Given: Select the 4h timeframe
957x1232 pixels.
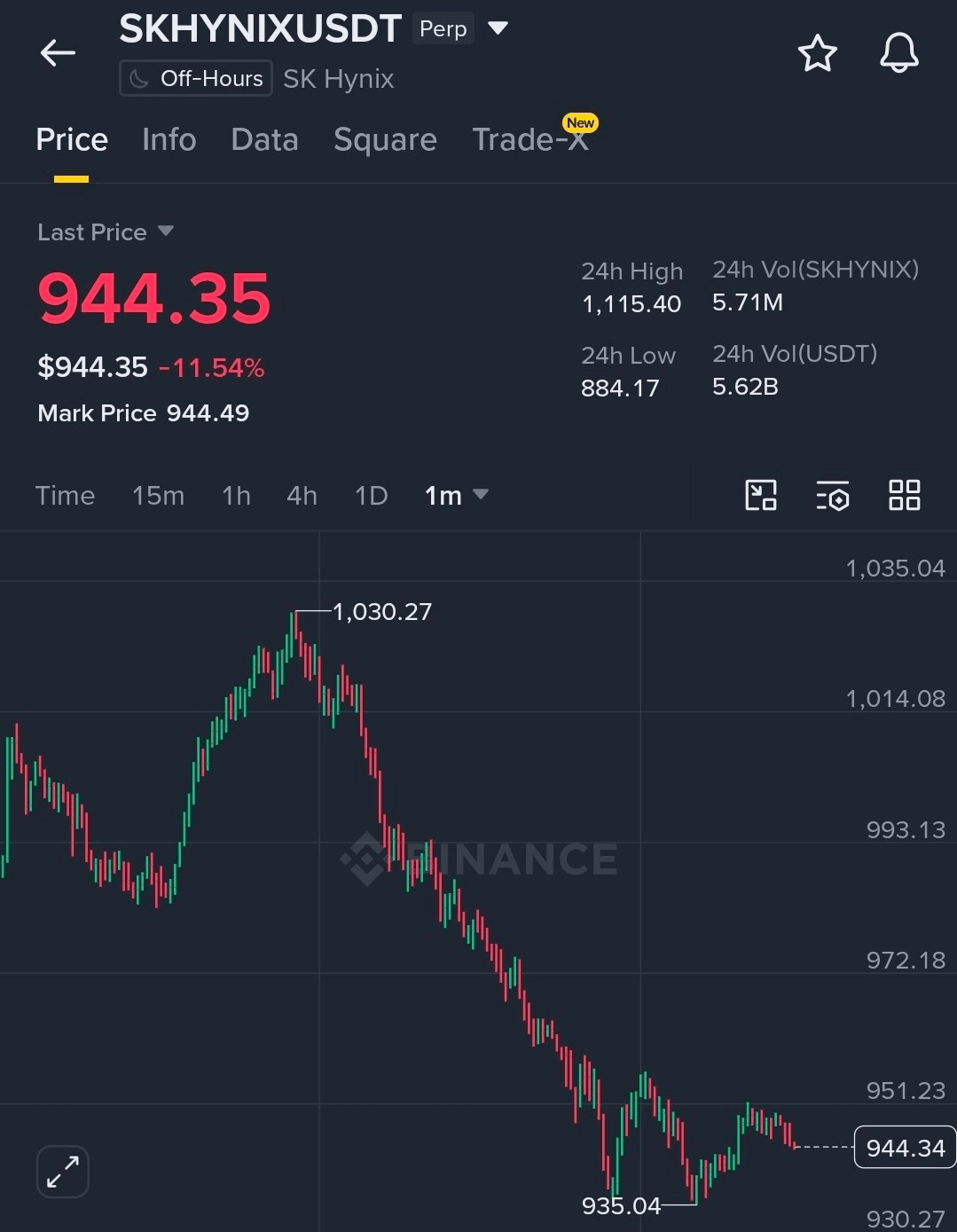Looking at the screenshot, I should (302, 495).
